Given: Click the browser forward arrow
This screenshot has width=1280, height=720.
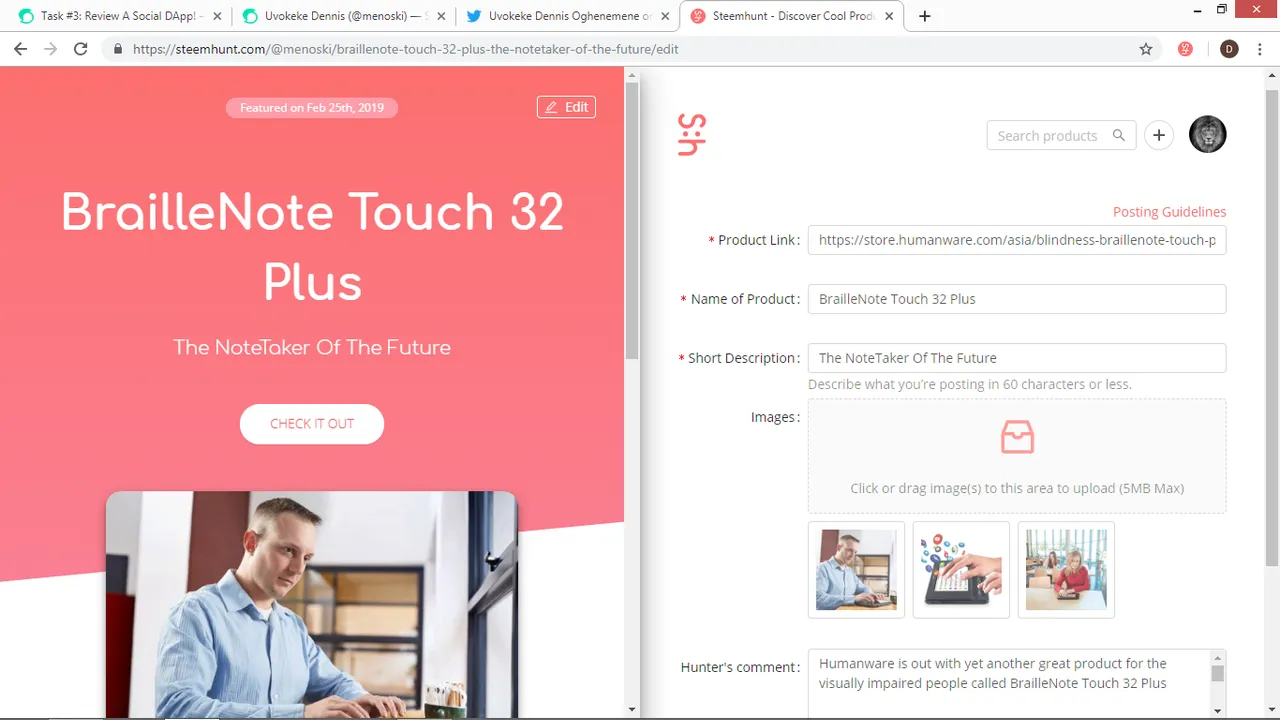Looking at the screenshot, I should coord(50,49).
